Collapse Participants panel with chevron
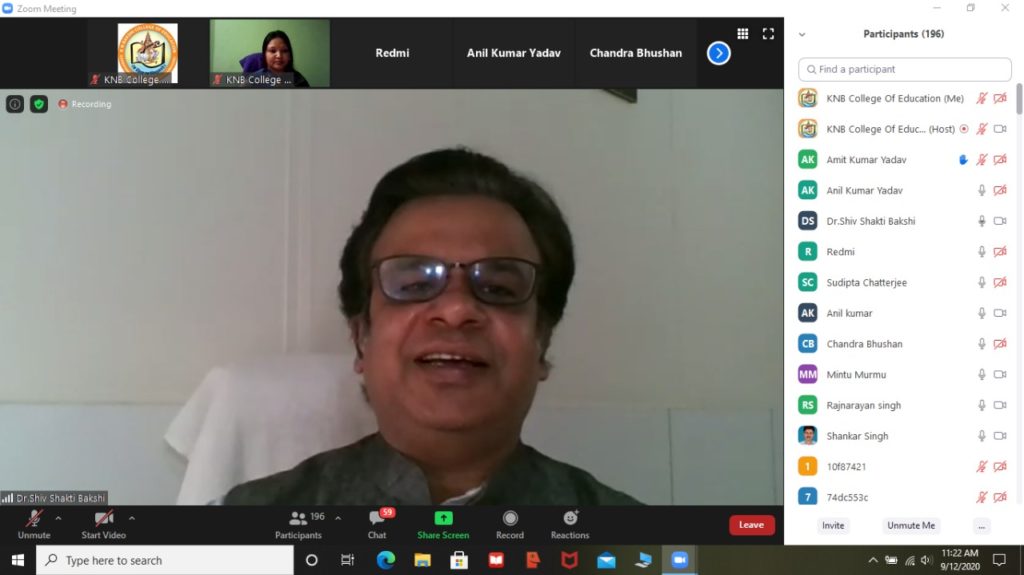 pyautogui.click(x=802, y=35)
